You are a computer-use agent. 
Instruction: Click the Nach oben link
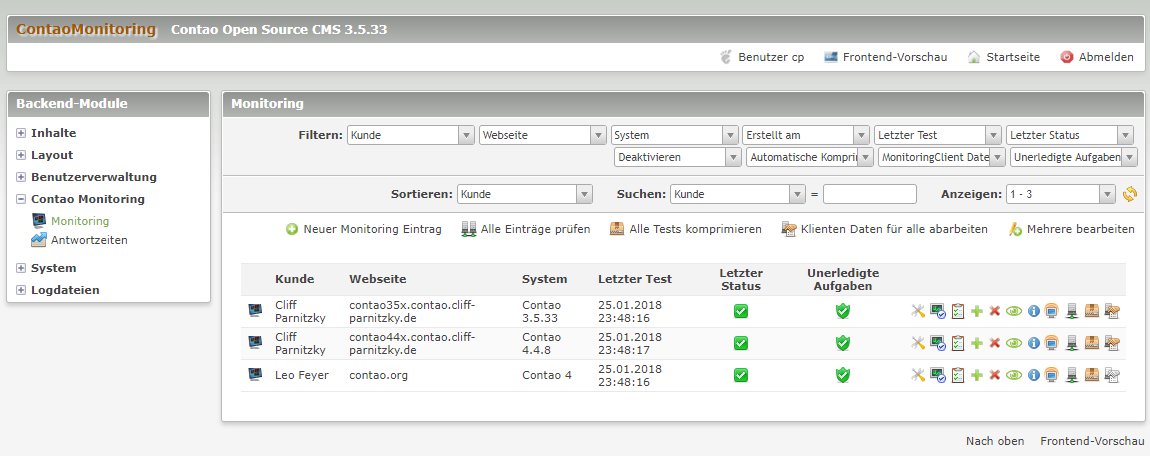point(995,441)
